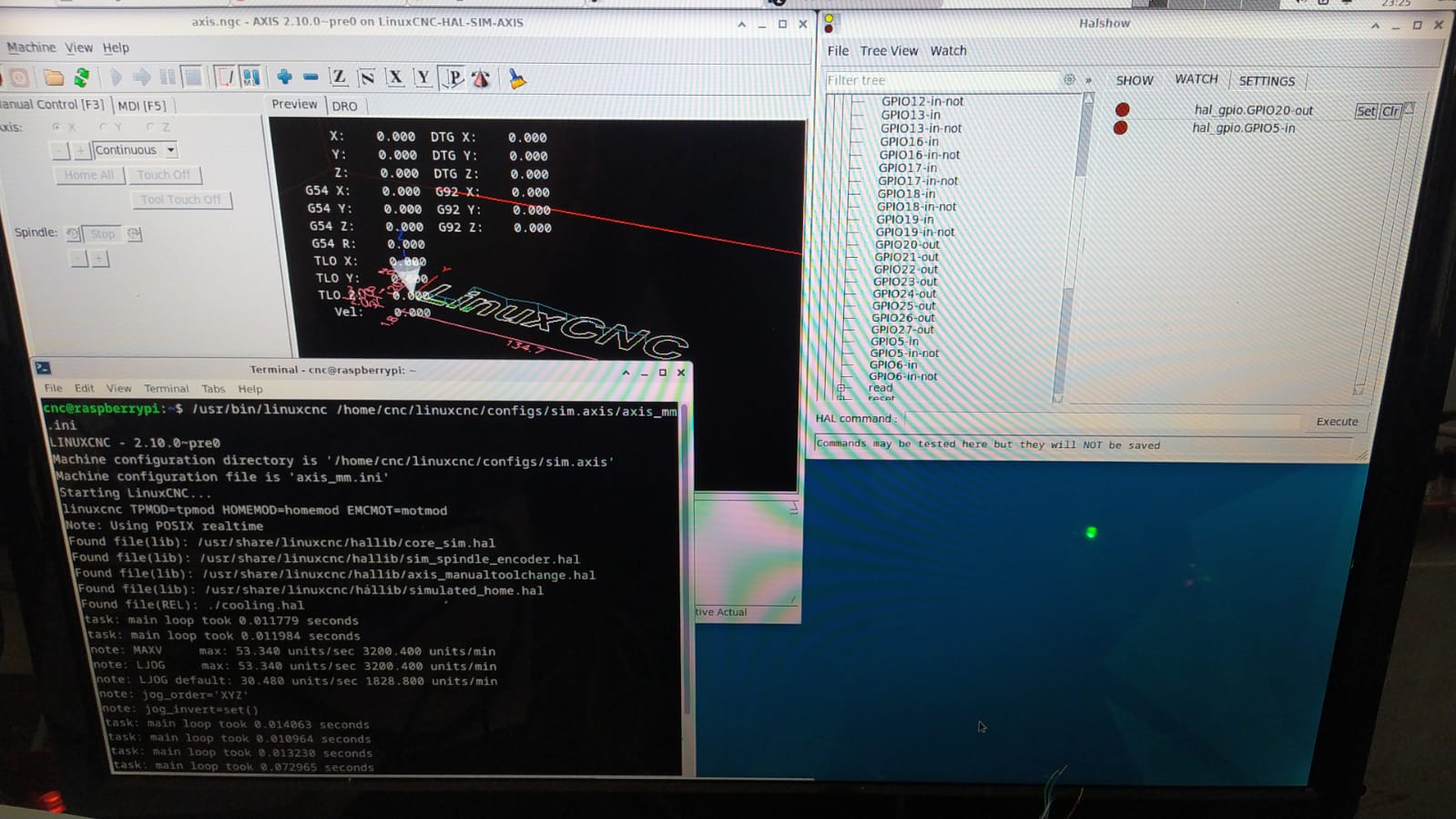Click the HAL command input field
Viewport: 1456px width, 819px height.
pos(1102,420)
